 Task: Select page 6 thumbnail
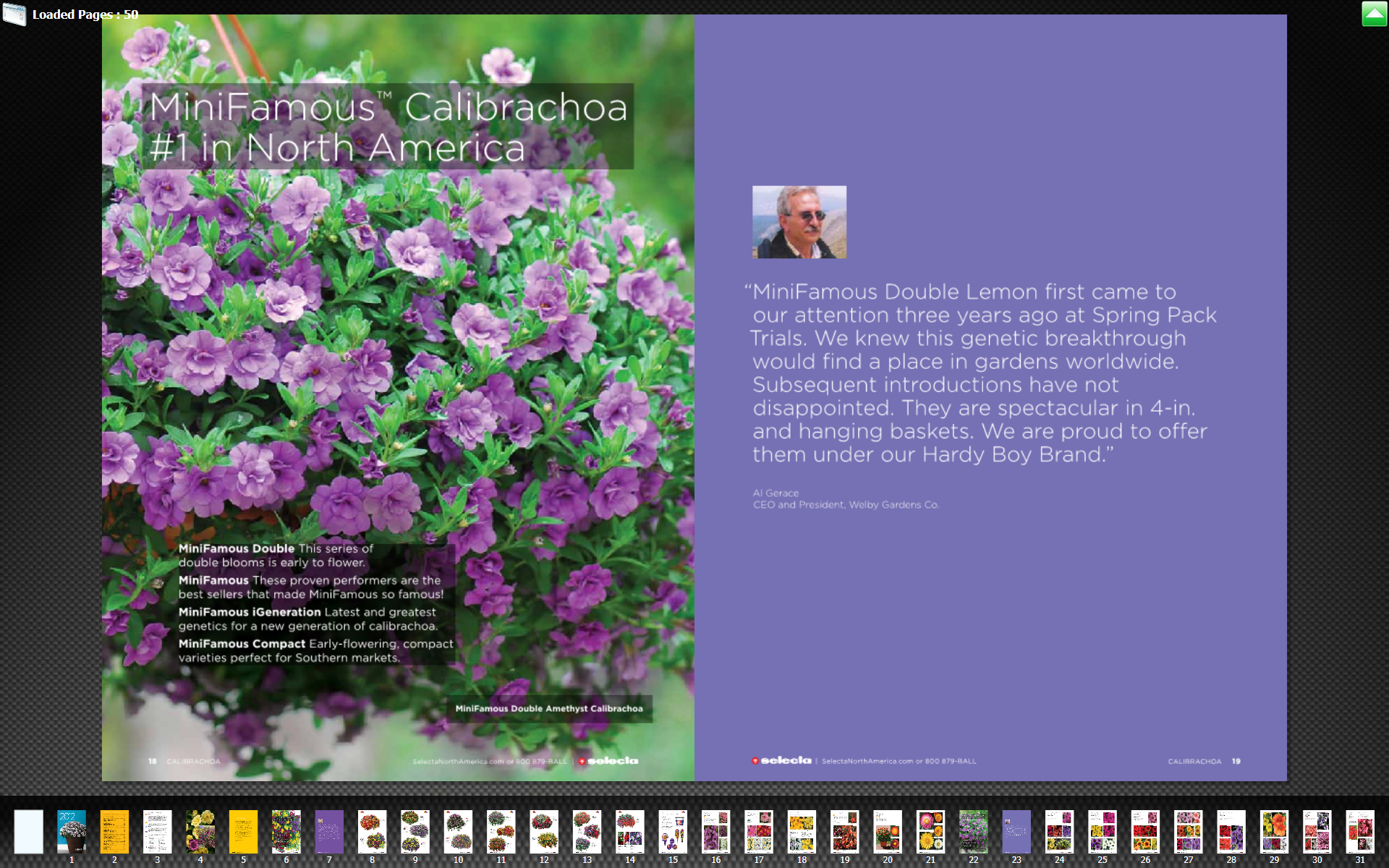(x=286, y=832)
